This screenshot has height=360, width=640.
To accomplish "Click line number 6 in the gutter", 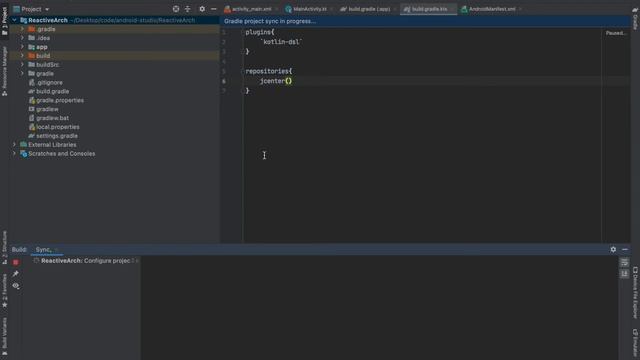I will tap(224, 81).
